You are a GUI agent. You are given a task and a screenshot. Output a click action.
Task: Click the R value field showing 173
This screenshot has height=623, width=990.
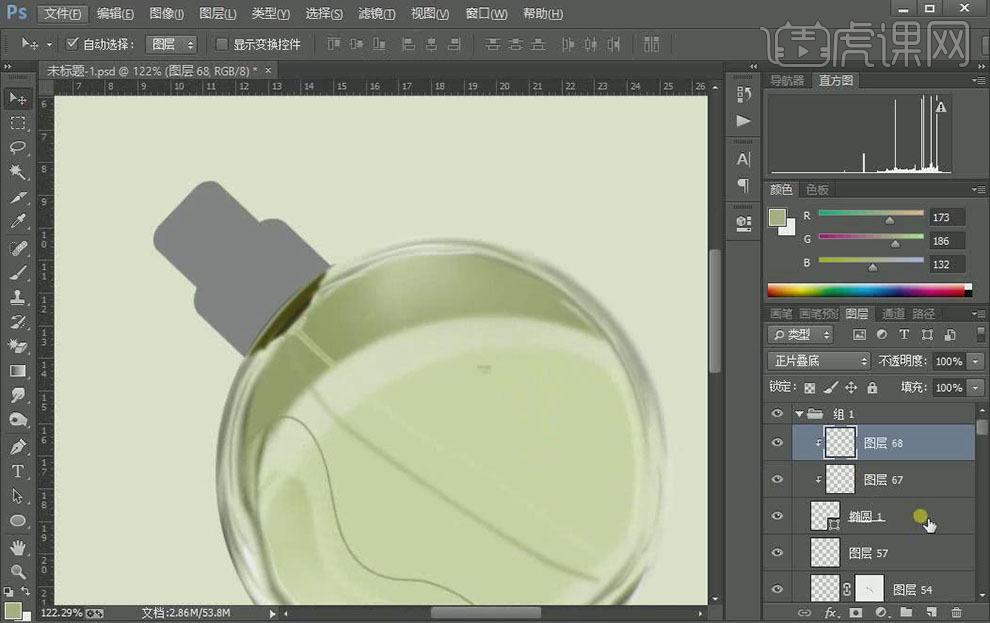[x=945, y=217]
